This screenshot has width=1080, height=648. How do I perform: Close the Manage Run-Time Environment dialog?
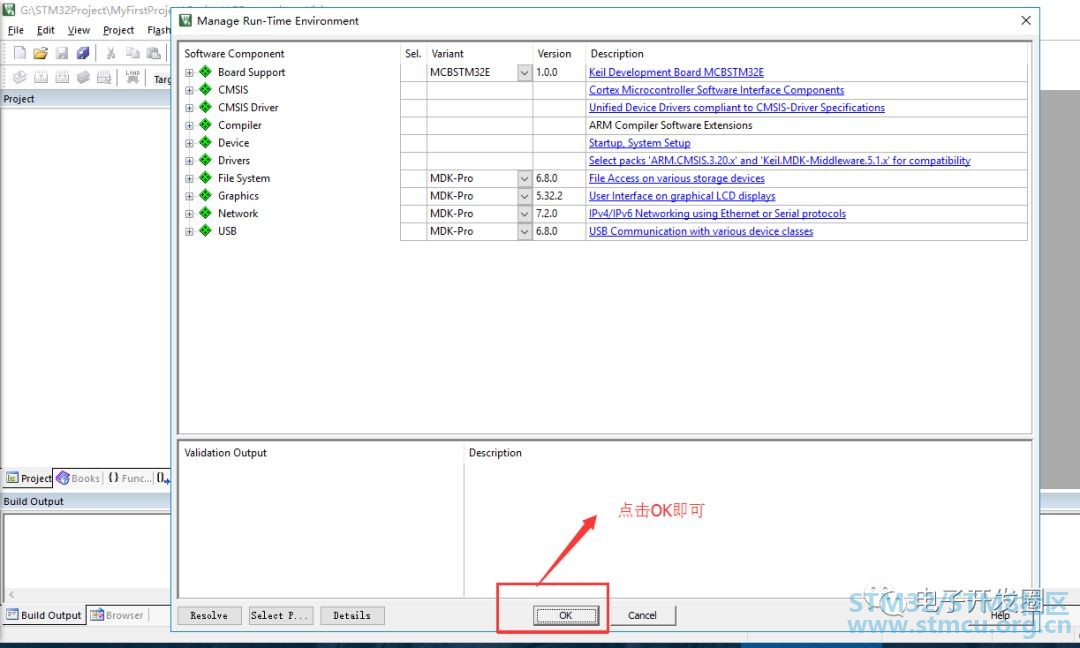tap(1026, 21)
